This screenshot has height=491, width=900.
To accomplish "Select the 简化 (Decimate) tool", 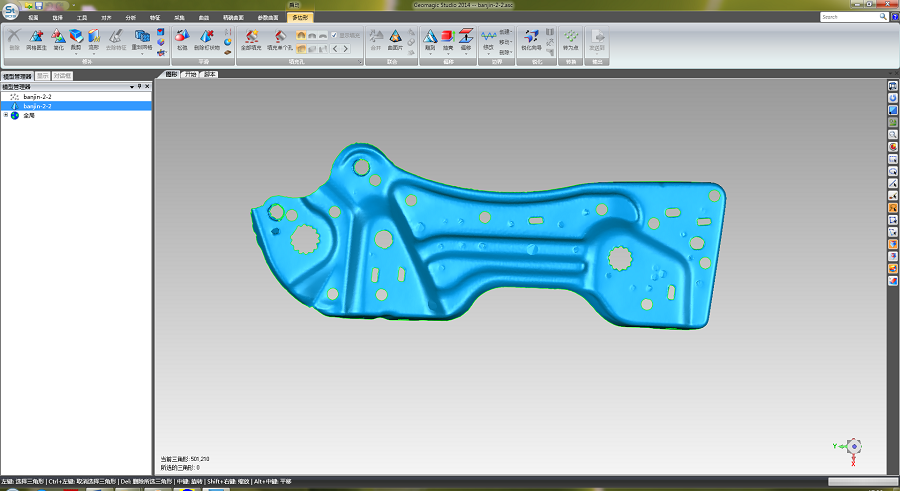I will click(58, 37).
